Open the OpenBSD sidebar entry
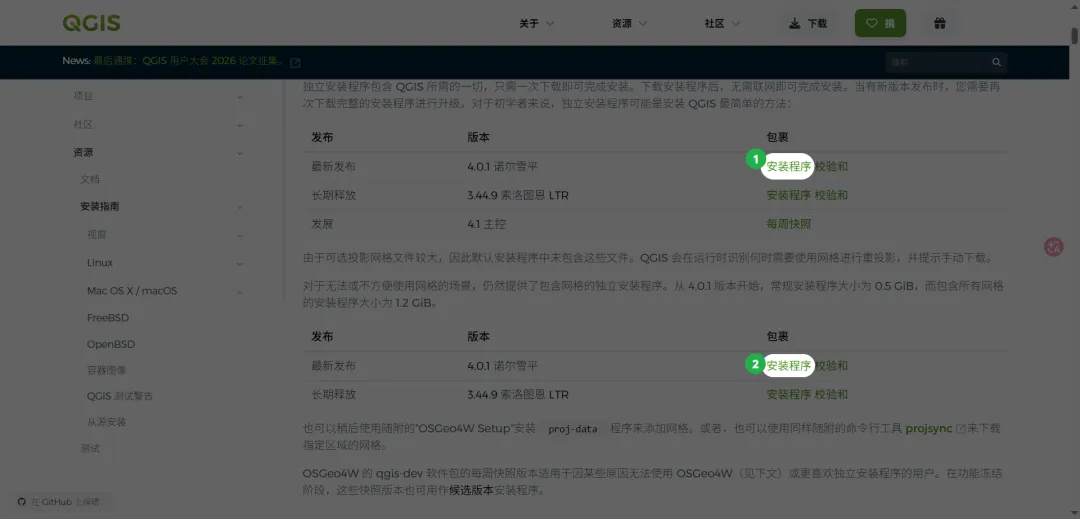 tap(111, 344)
